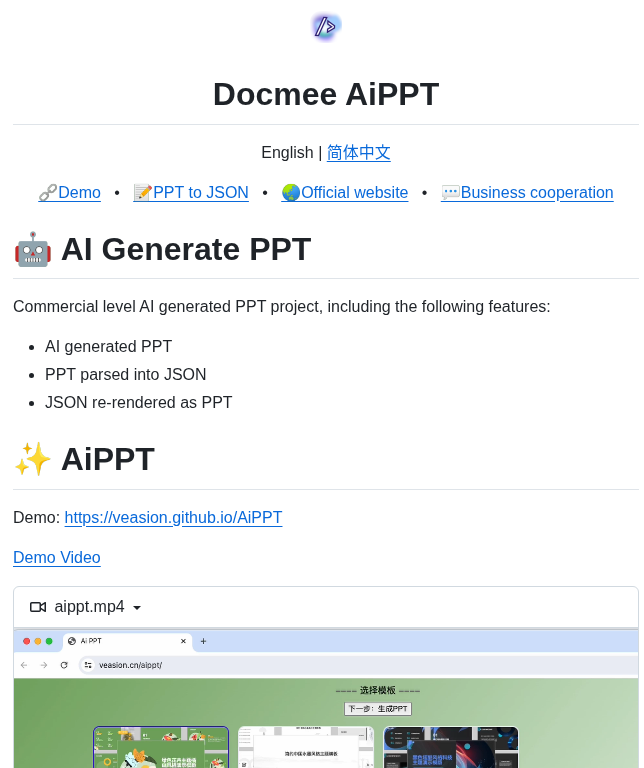644x768 pixels.
Task: Click the 'PPT parsed into JSON' list item
Action: click(125, 374)
